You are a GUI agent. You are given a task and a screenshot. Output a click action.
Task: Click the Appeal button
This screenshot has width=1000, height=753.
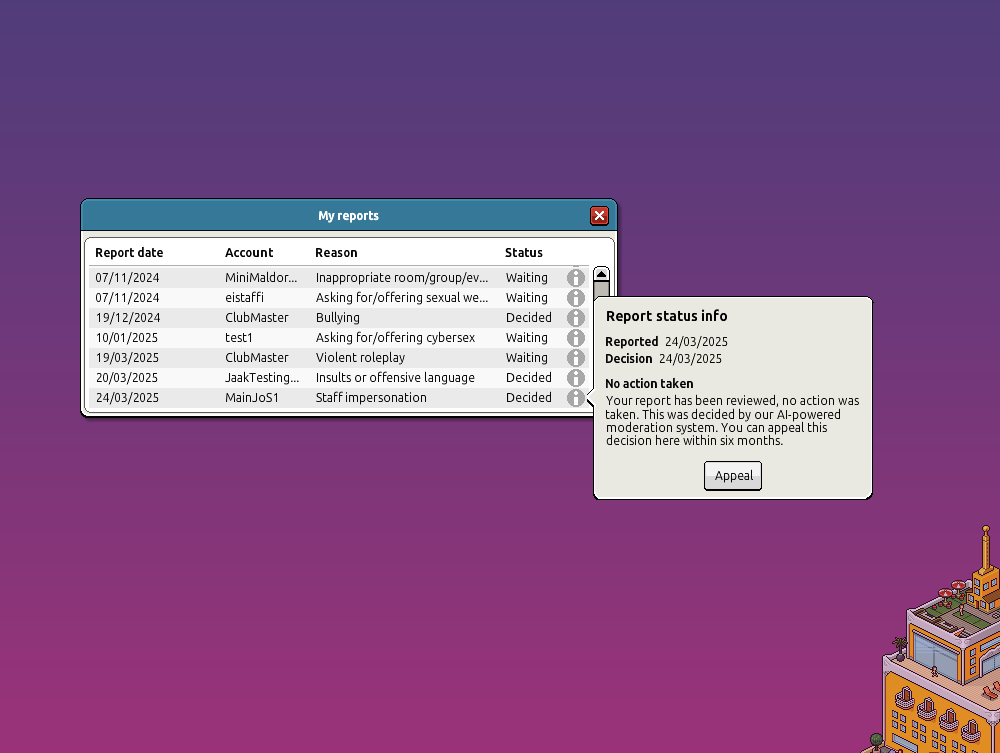[x=733, y=476]
